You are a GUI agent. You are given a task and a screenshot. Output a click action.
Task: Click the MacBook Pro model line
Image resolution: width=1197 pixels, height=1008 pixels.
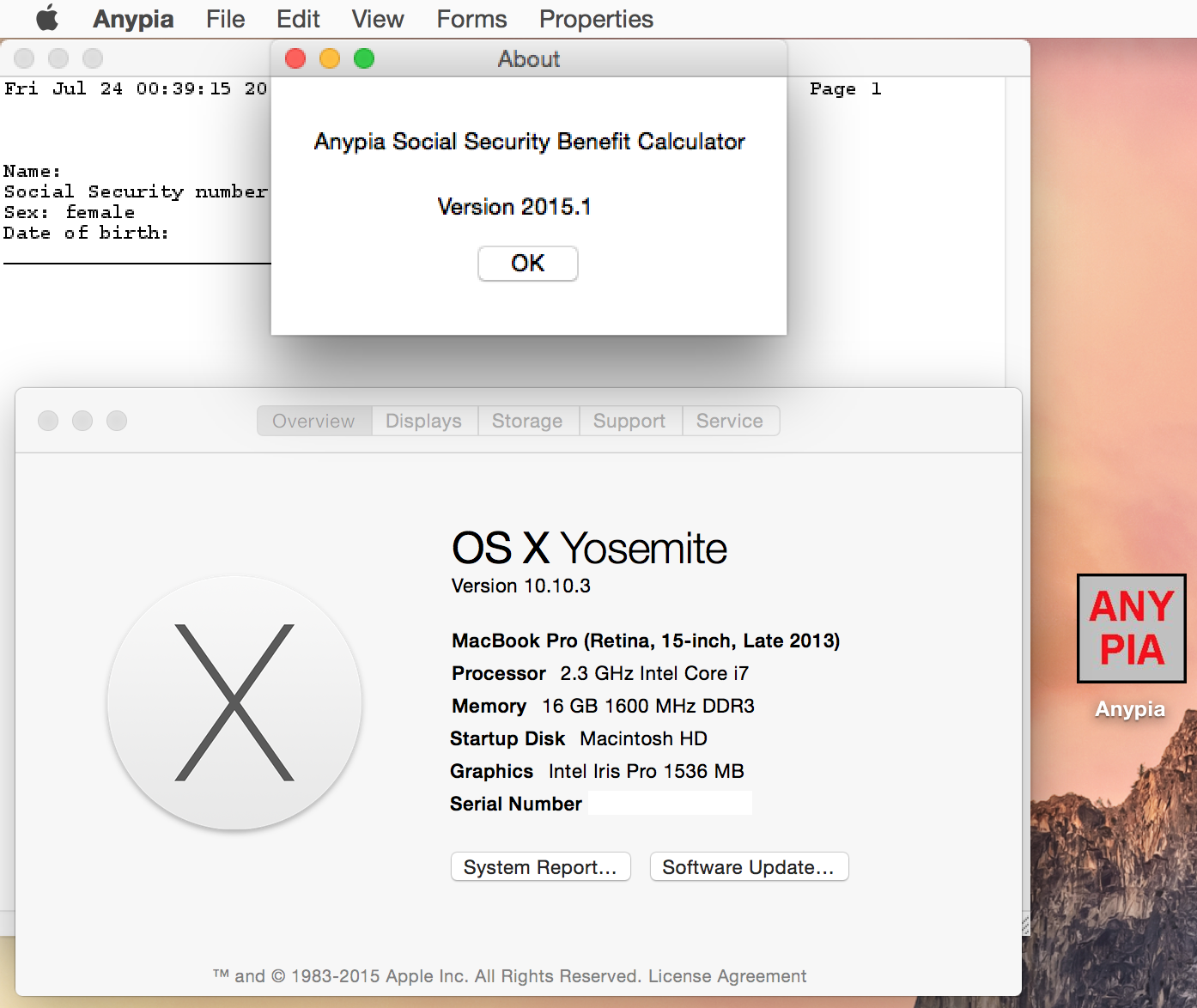(x=646, y=641)
